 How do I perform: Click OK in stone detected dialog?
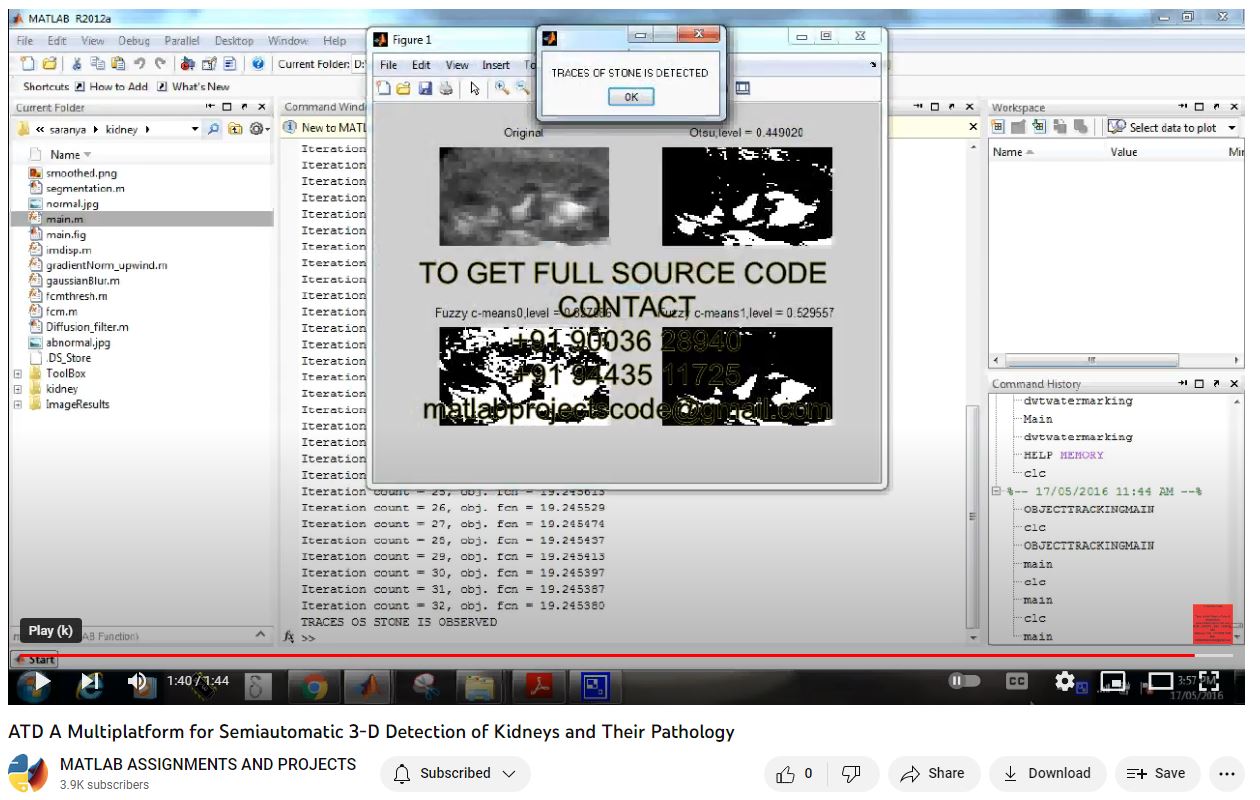click(x=630, y=97)
